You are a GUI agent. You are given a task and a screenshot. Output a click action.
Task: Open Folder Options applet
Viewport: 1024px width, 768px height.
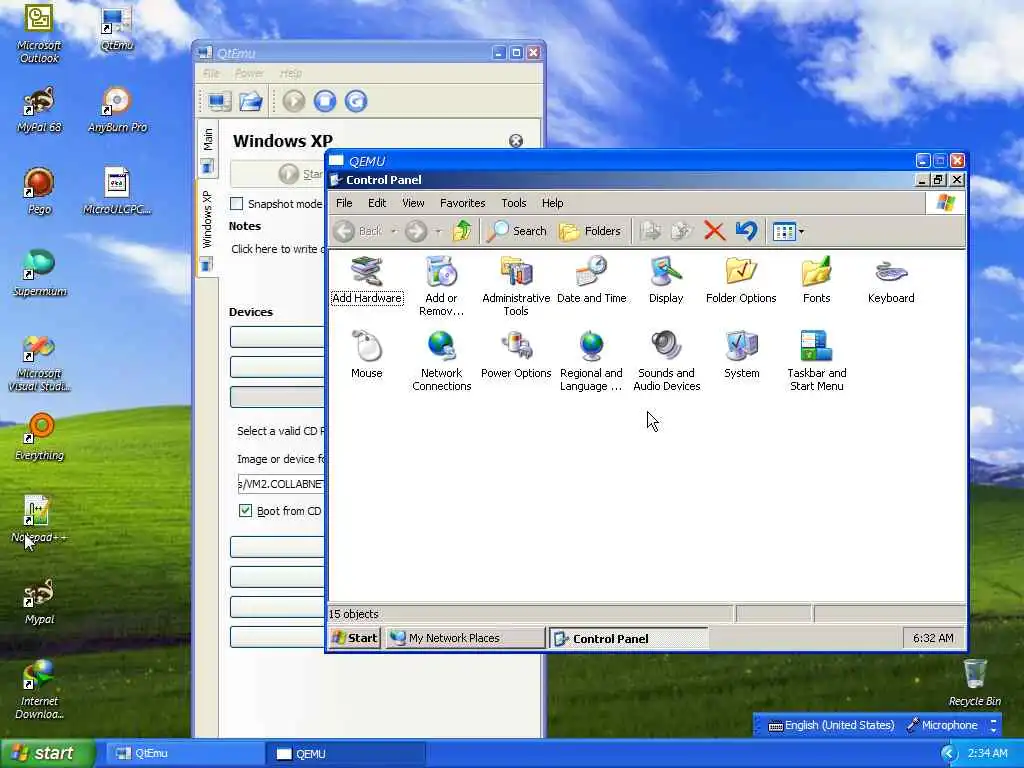pos(741,281)
